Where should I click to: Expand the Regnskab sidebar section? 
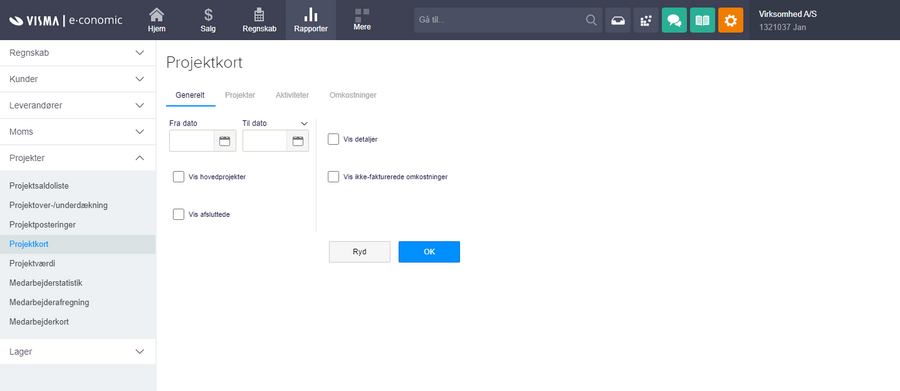pyautogui.click(x=77, y=53)
